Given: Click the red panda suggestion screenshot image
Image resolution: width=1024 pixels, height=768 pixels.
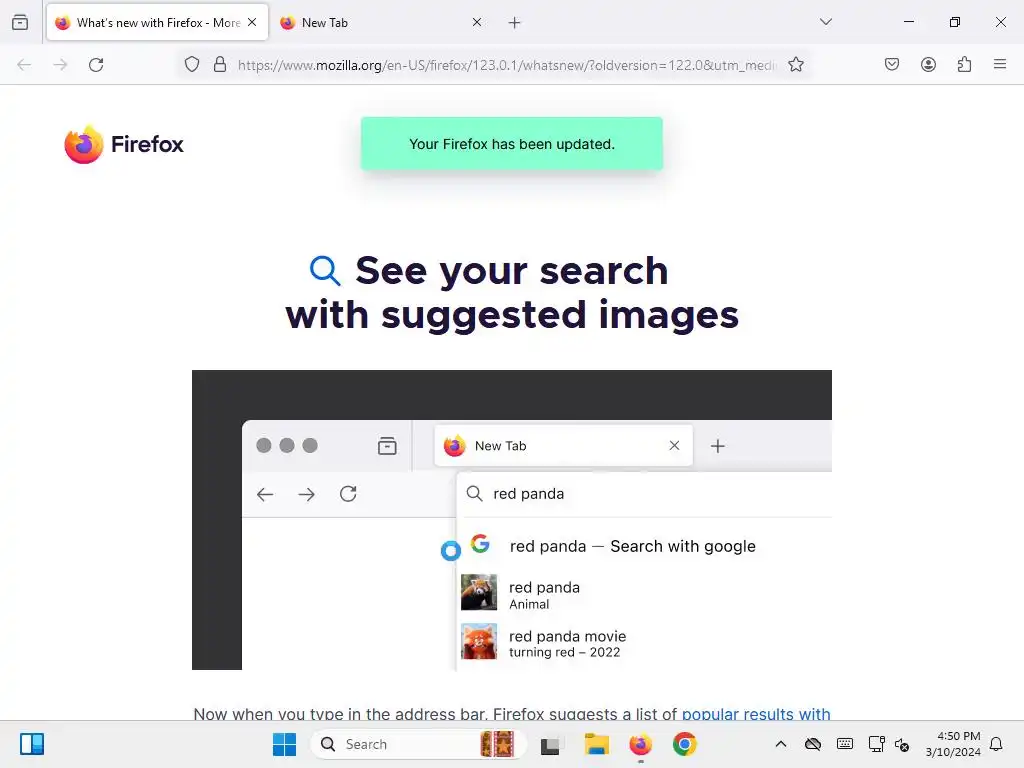Looking at the screenshot, I should point(511,520).
